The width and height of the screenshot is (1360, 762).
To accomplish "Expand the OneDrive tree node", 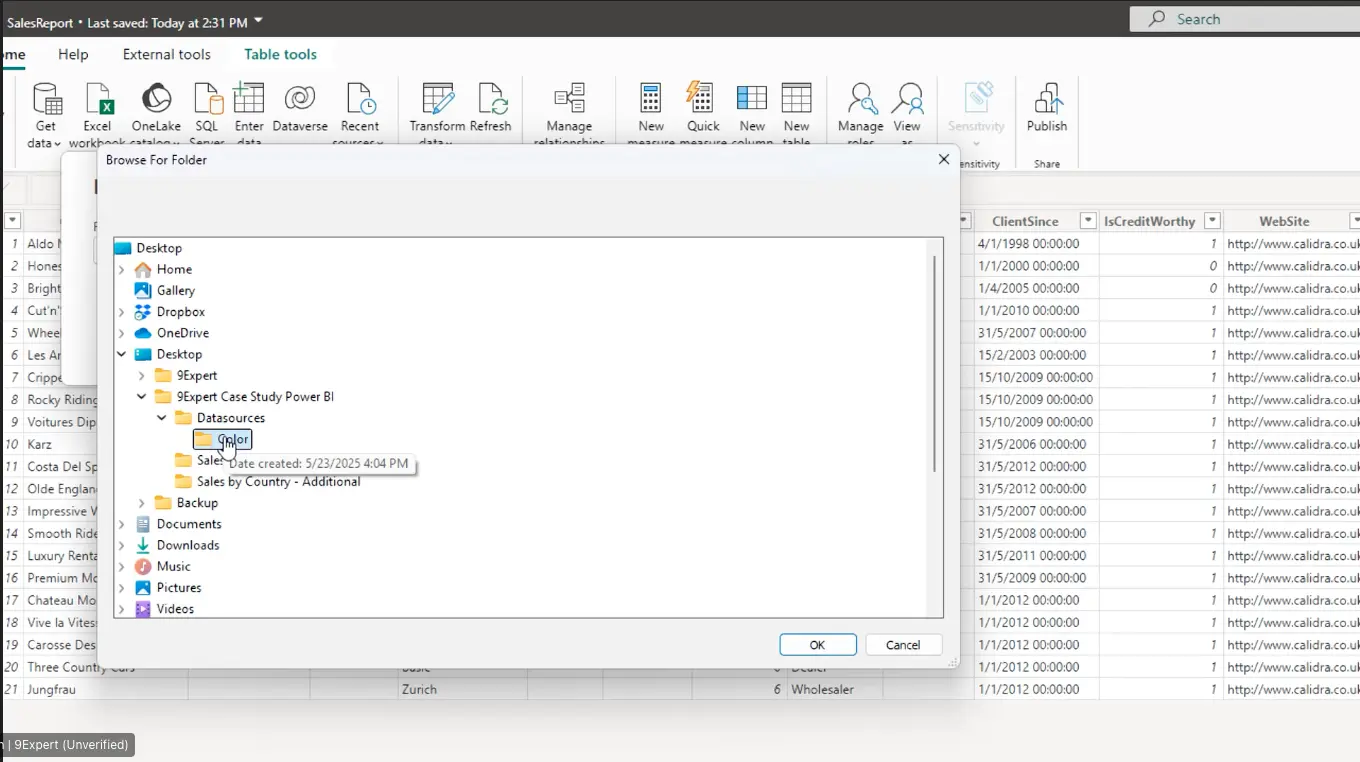I will pos(122,332).
